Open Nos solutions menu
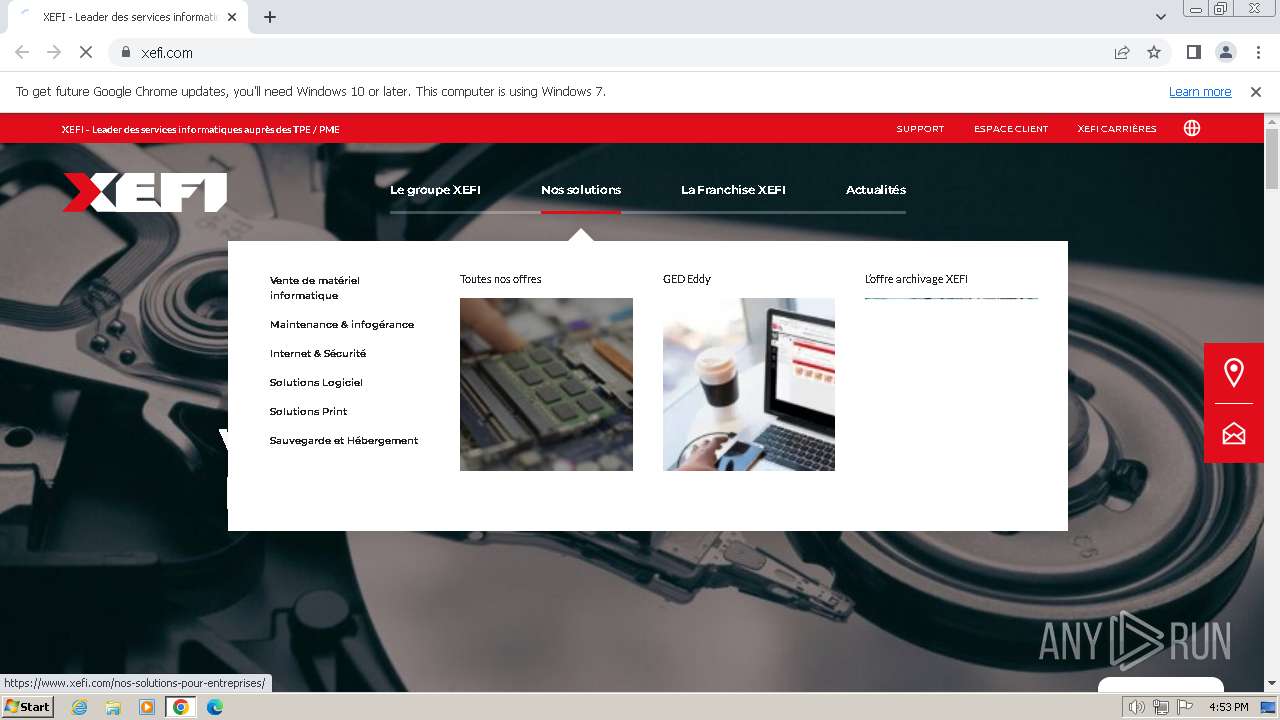This screenshot has height=720, width=1280. [x=581, y=190]
